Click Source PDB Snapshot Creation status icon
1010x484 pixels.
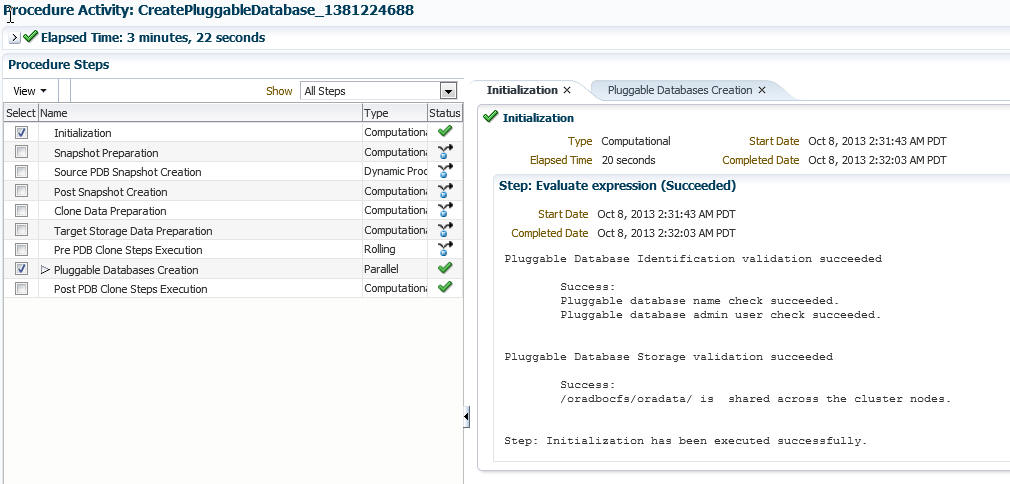coord(444,171)
